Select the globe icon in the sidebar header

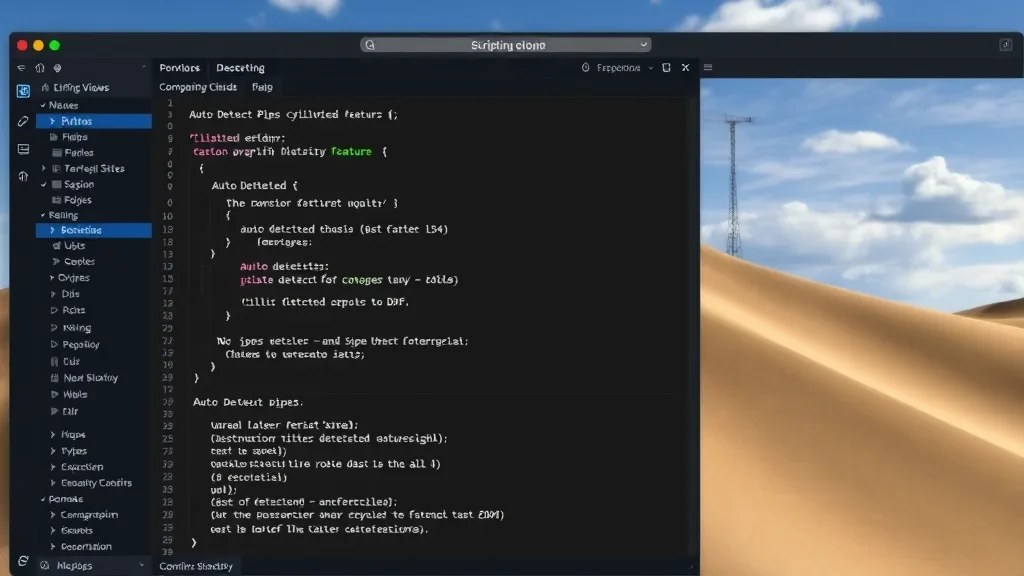pos(58,67)
